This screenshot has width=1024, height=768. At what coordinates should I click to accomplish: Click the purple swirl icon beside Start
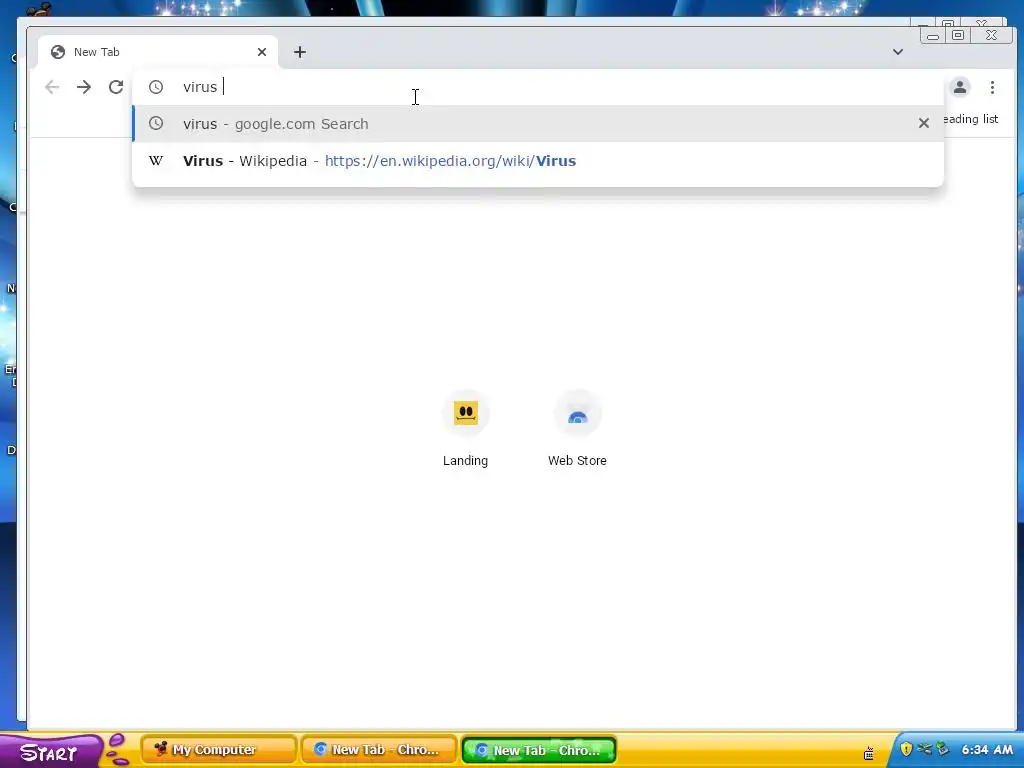click(x=118, y=750)
